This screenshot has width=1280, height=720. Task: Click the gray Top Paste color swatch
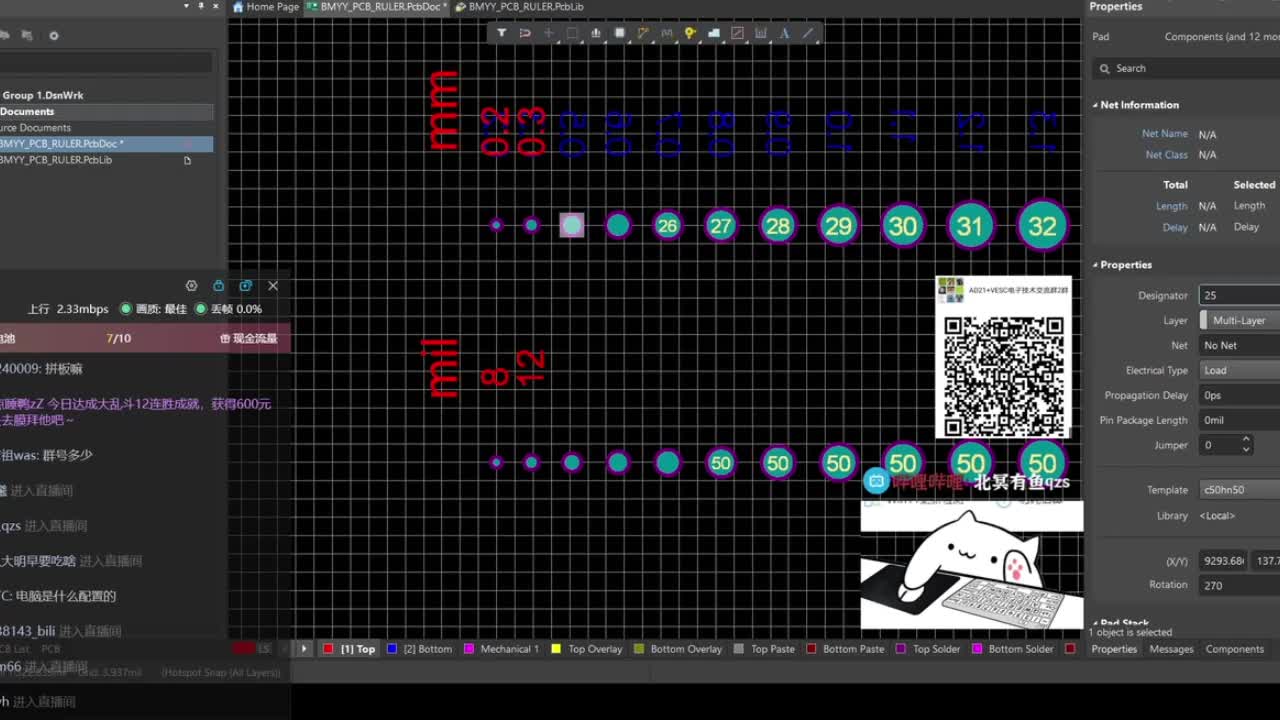pos(739,649)
